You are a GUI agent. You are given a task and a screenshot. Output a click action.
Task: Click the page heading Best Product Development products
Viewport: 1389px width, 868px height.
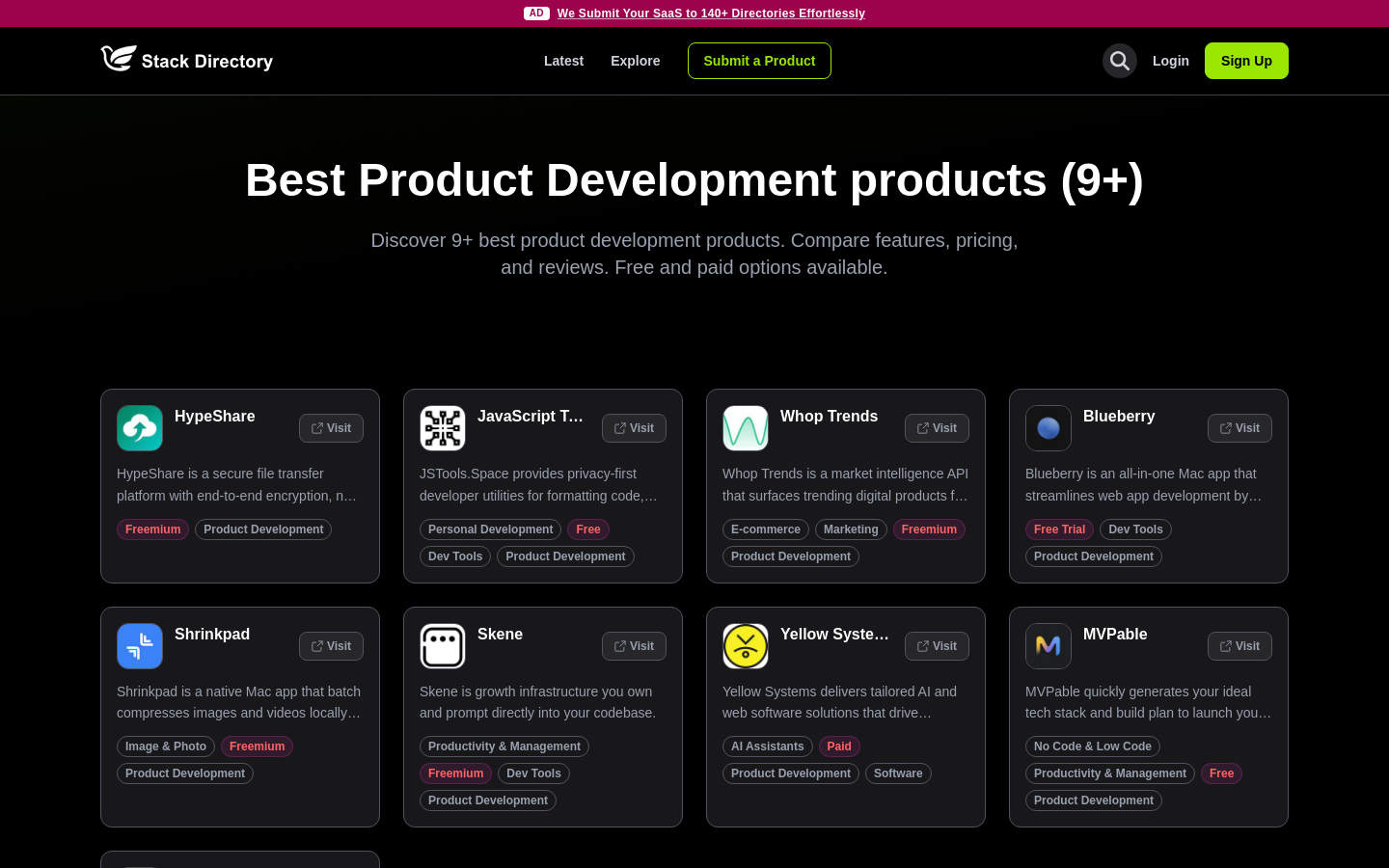pos(694,180)
